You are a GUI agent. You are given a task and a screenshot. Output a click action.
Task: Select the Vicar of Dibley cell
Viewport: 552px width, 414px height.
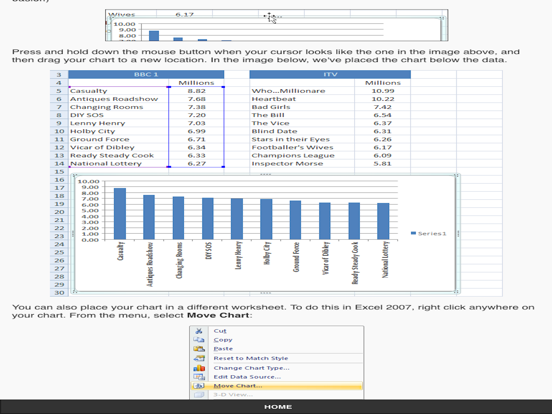[x=118, y=148]
